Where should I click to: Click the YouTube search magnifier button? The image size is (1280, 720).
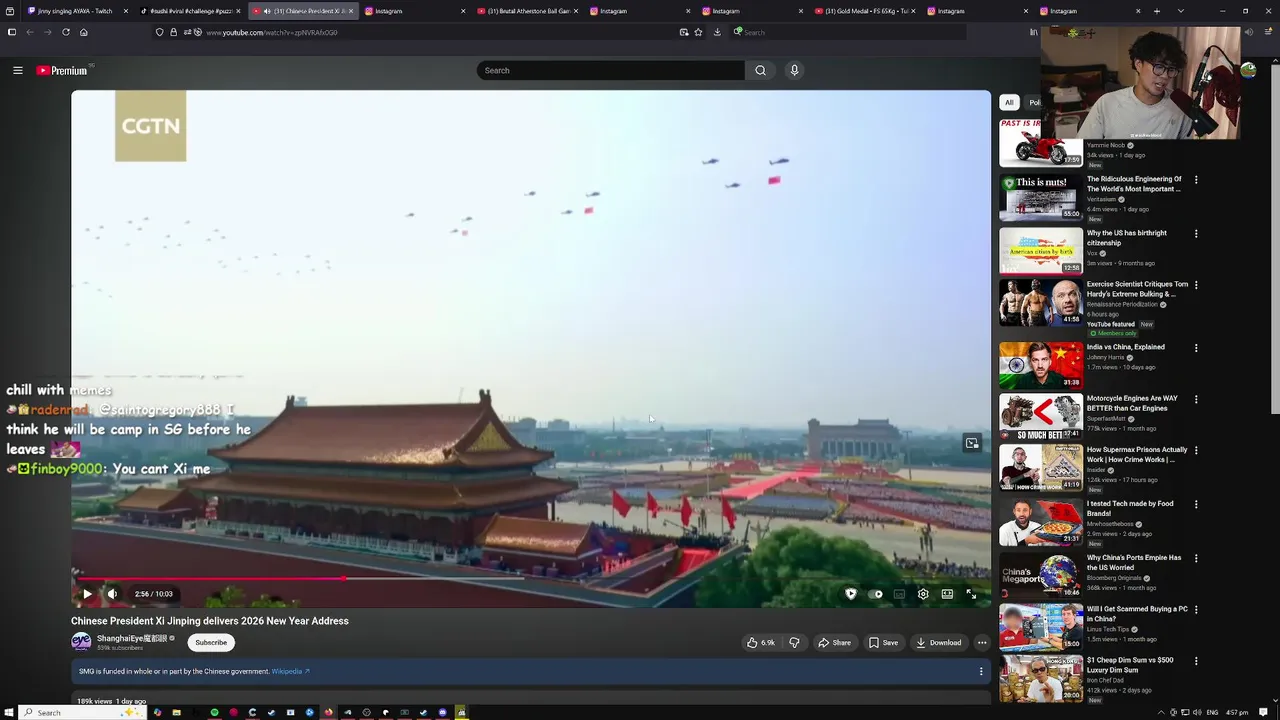pyautogui.click(x=760, y=70)
